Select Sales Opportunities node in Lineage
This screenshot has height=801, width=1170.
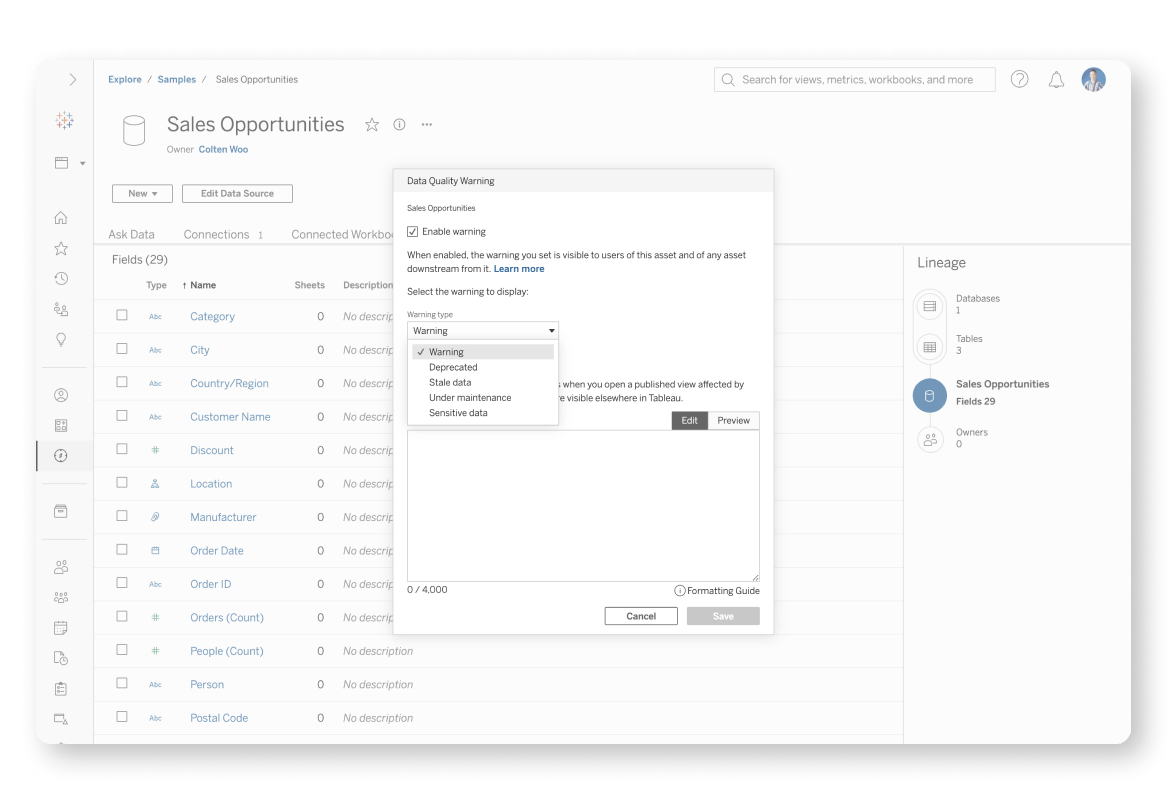930,395
